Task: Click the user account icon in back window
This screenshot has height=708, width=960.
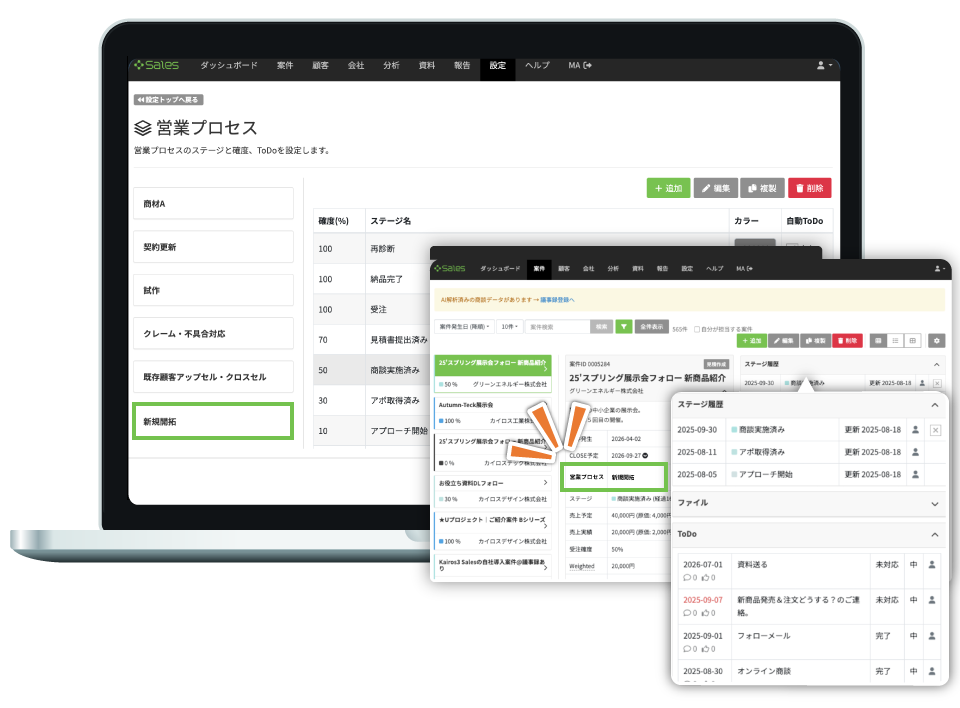Action: tap(823, 66)
